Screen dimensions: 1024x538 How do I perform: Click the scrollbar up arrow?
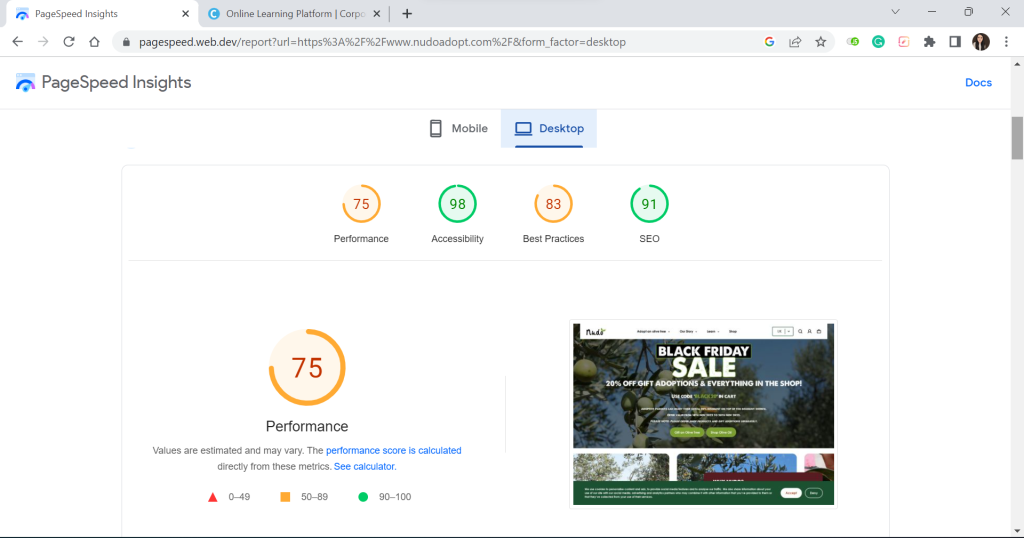[x=1017, y=64]
